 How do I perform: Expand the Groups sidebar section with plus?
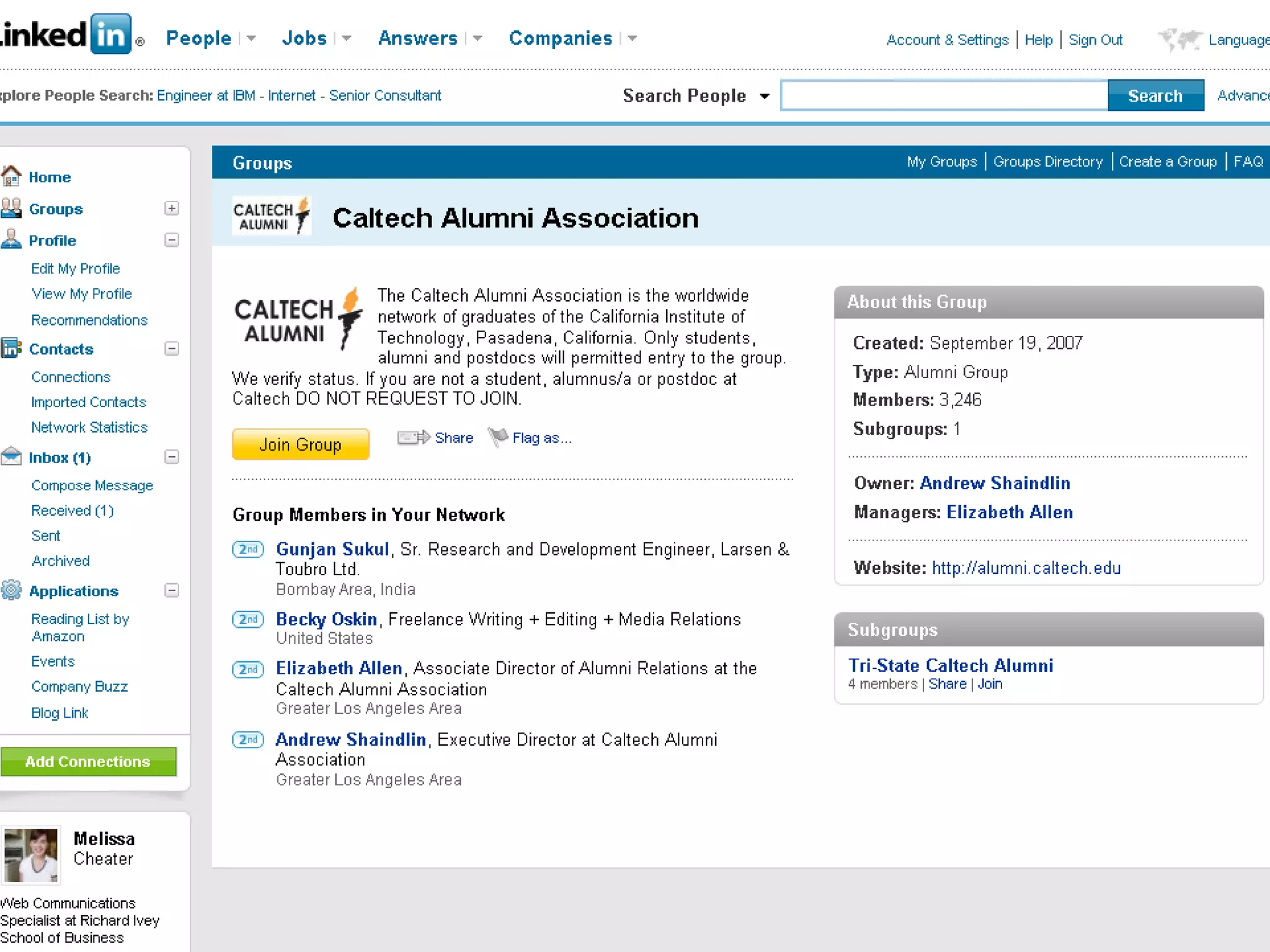click(172, 208)
